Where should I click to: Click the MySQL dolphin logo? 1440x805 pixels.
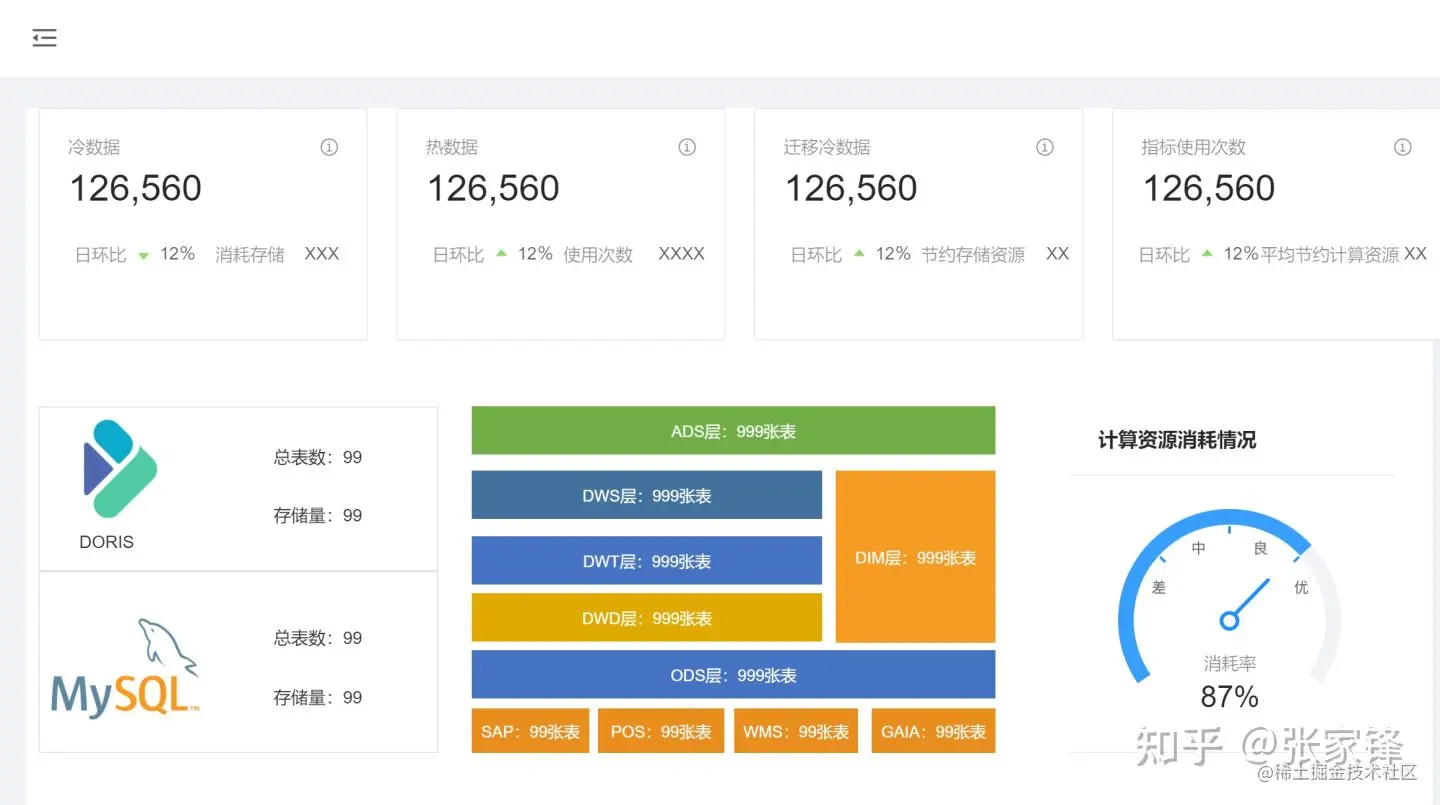coord(125,667)
